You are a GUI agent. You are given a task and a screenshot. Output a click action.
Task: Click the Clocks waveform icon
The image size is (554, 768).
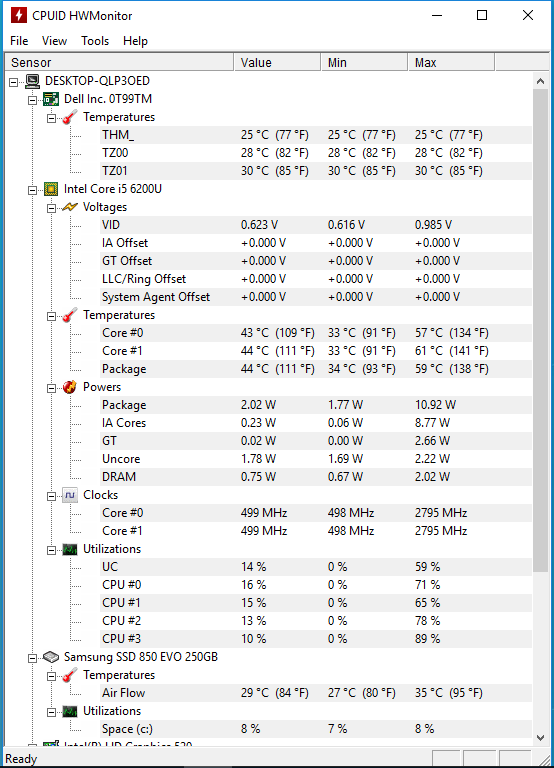coord(70,495)
